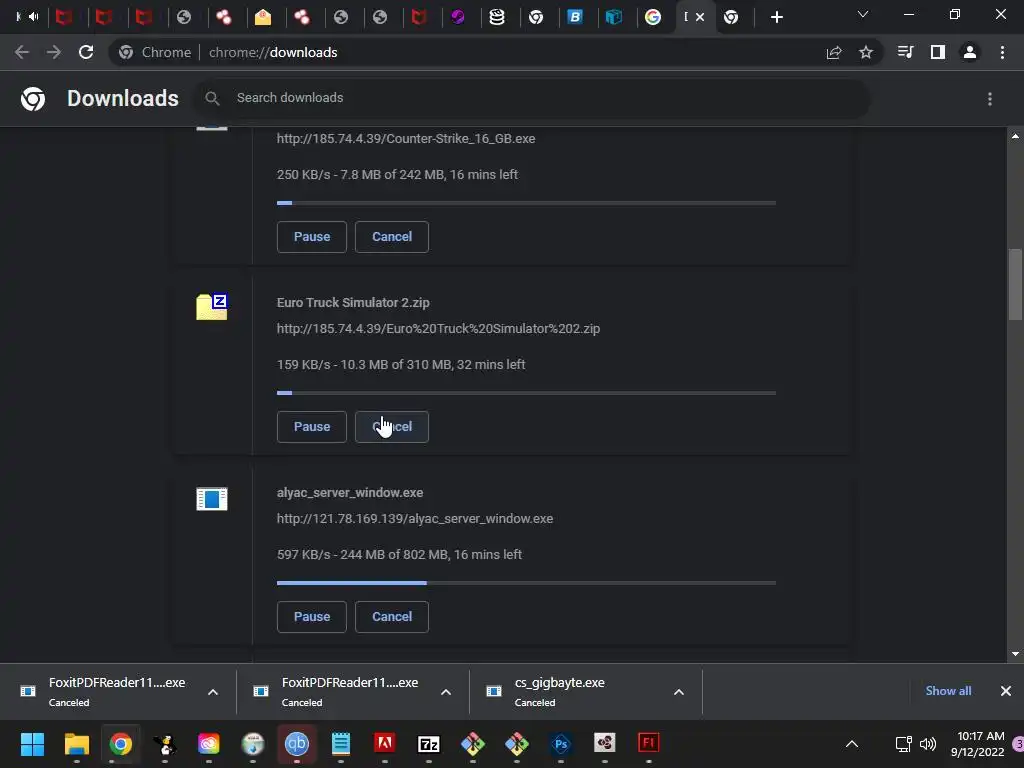The width and height of the screenshot is (1024, 768).
Task: Go forward to the next page
Action: 54,52
